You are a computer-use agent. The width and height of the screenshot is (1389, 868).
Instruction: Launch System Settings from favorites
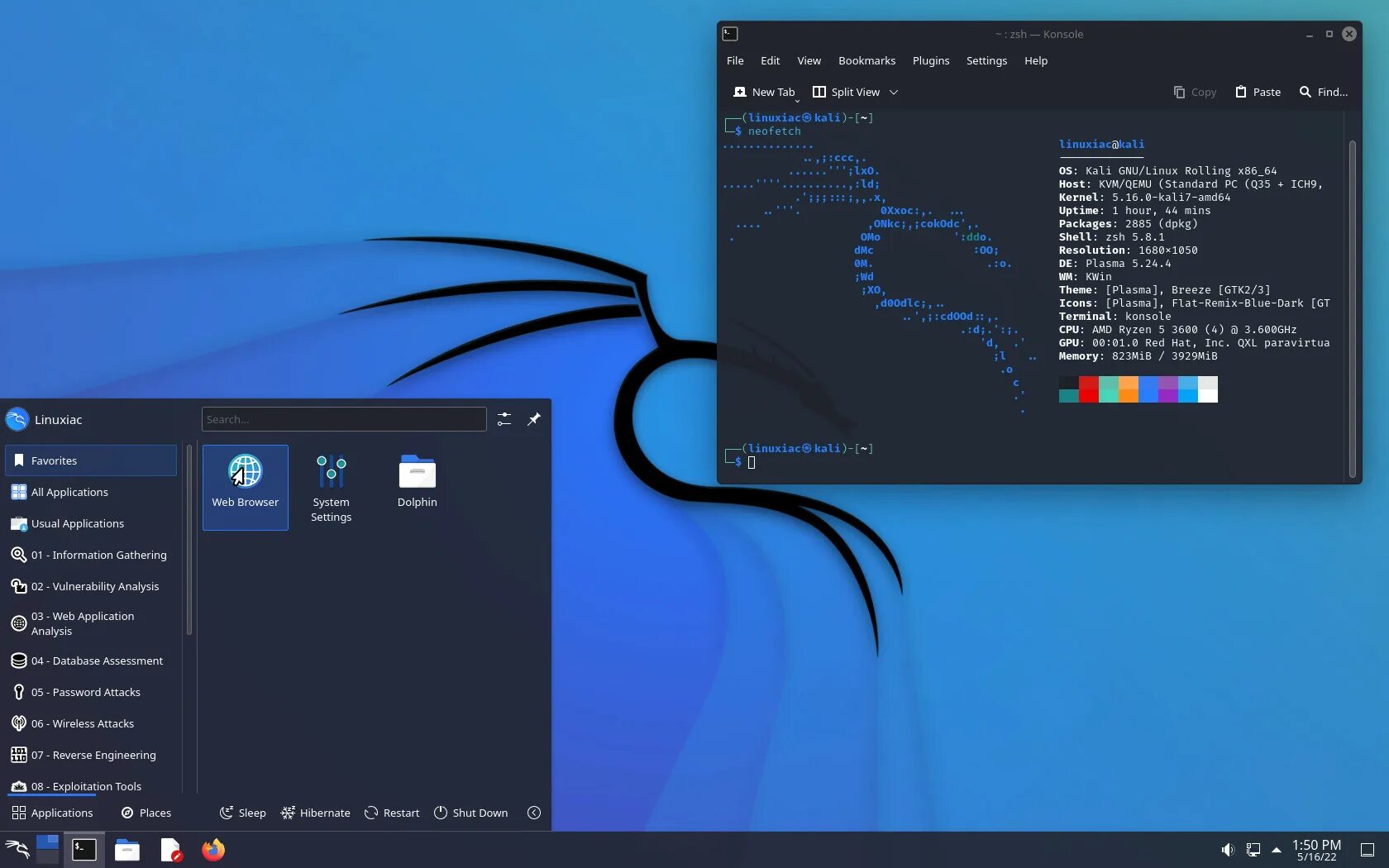[x=331, y=487]
